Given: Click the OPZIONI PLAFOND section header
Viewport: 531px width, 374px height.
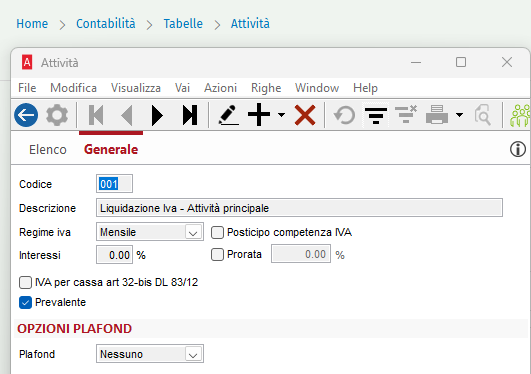Looking at the screenshot, I should (x=75, y=329).
